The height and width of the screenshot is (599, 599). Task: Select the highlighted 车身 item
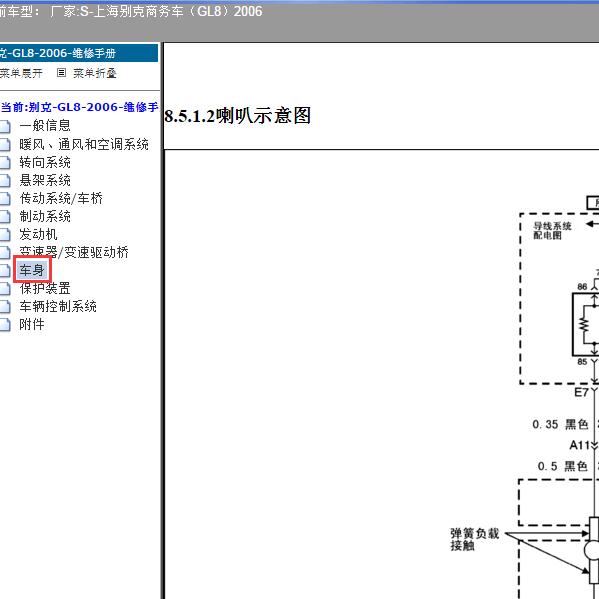pyautogui.click(x=32, y=270)
